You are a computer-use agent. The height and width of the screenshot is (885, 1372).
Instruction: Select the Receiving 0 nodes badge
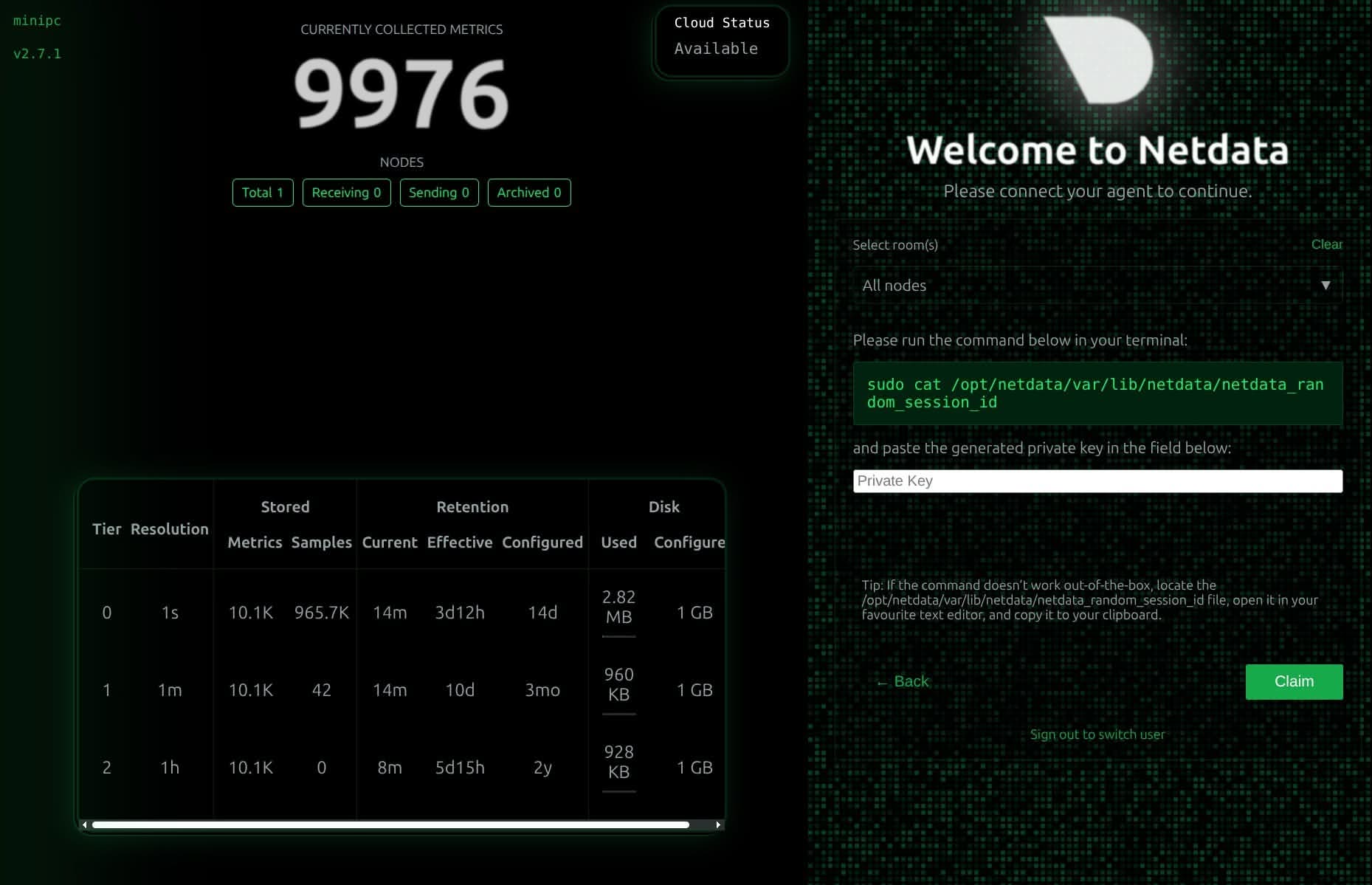tap(346, 193)
